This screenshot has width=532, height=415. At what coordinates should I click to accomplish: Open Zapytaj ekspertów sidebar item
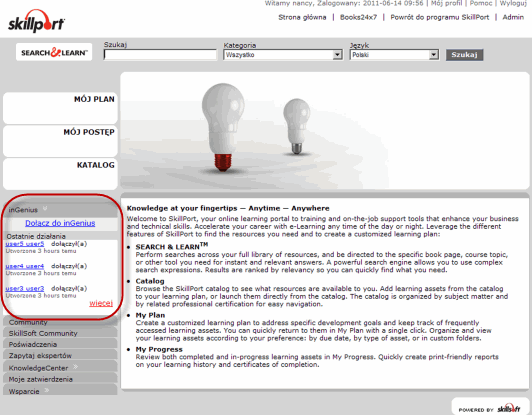point(60,355)
